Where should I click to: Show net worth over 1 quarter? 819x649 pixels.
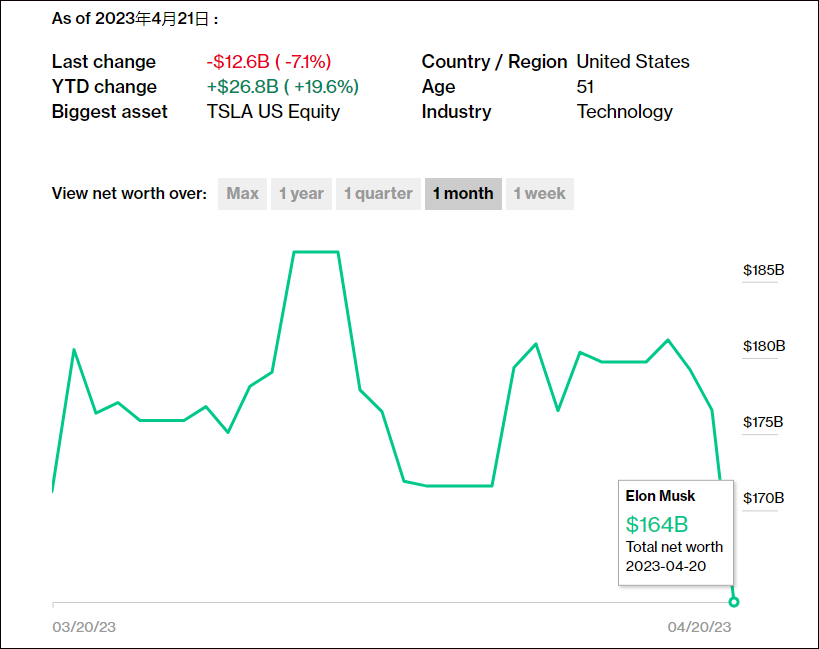coord(378,194)
